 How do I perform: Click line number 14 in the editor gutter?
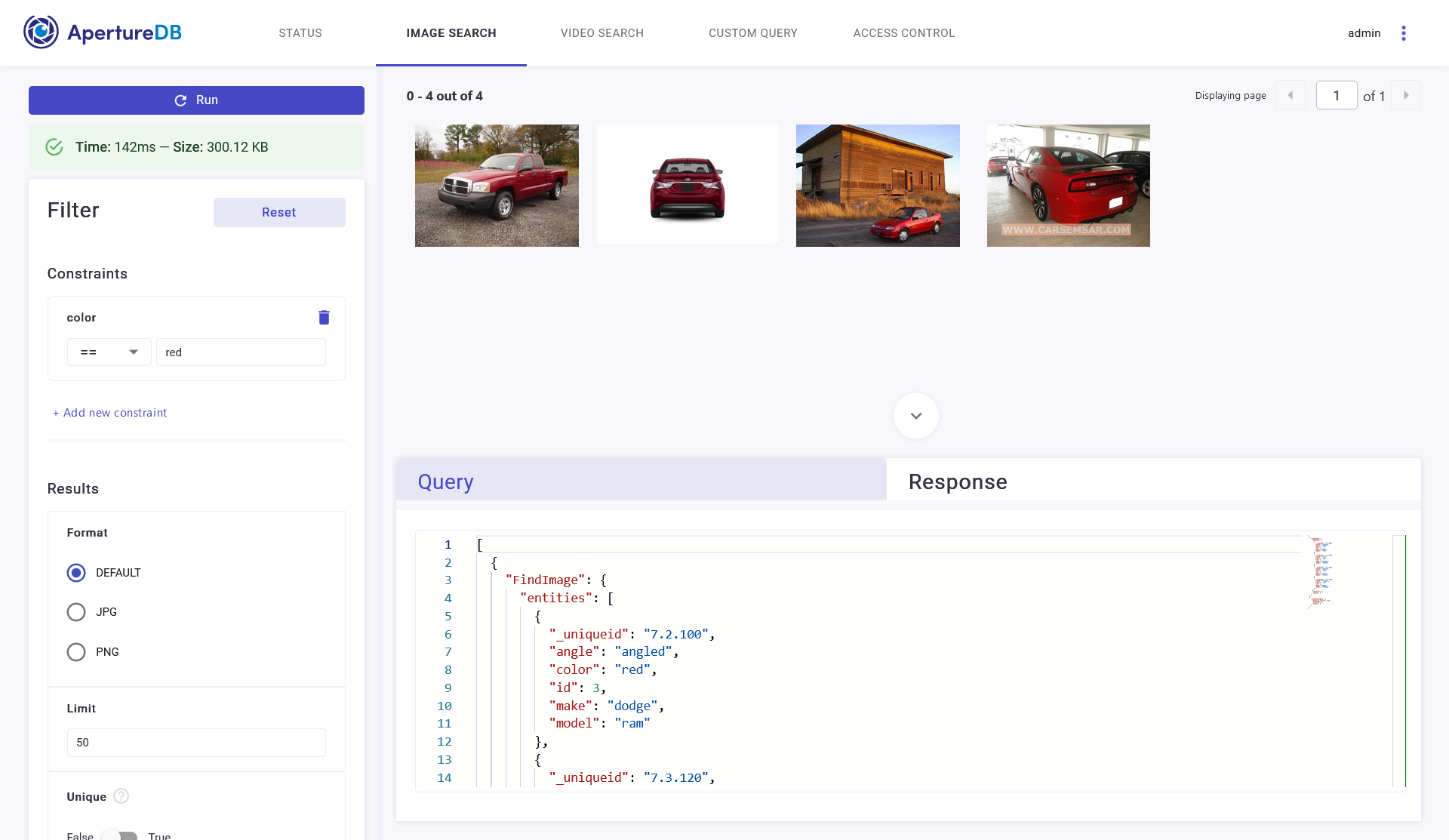coord(445,777)
